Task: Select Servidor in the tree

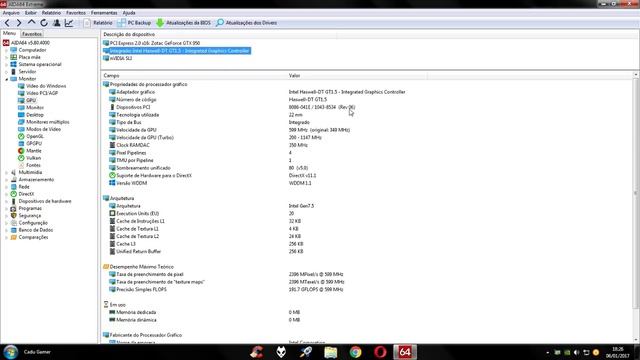Action: [x=23, y=71]
